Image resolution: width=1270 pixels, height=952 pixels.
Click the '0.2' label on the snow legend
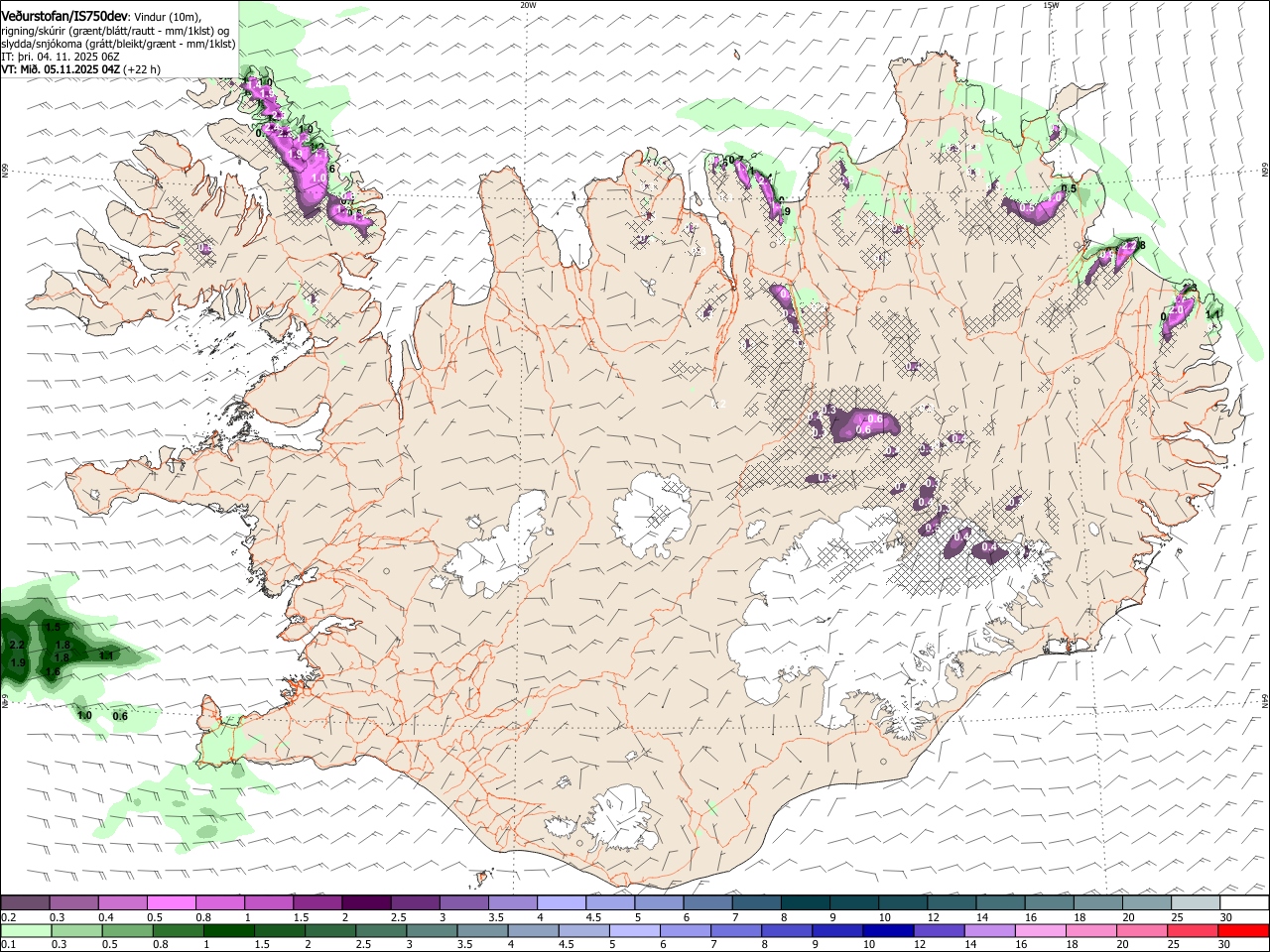coord(8,917)
